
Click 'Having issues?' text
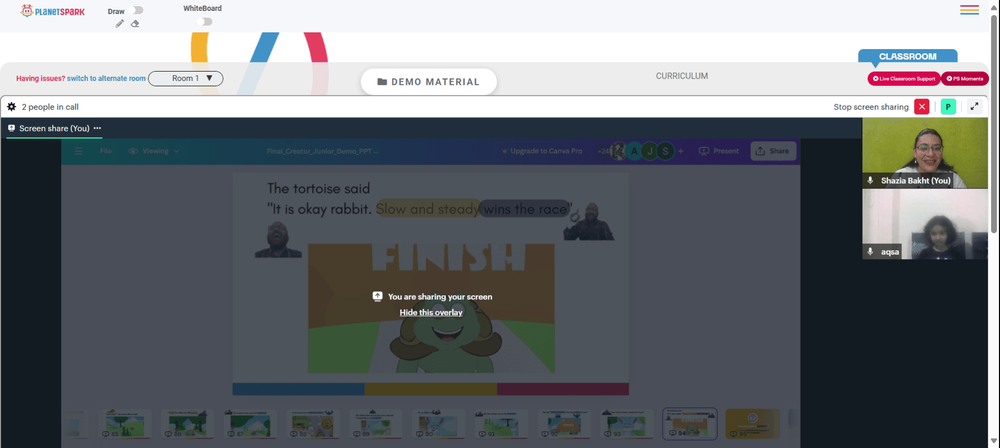(x=41, y=78)
